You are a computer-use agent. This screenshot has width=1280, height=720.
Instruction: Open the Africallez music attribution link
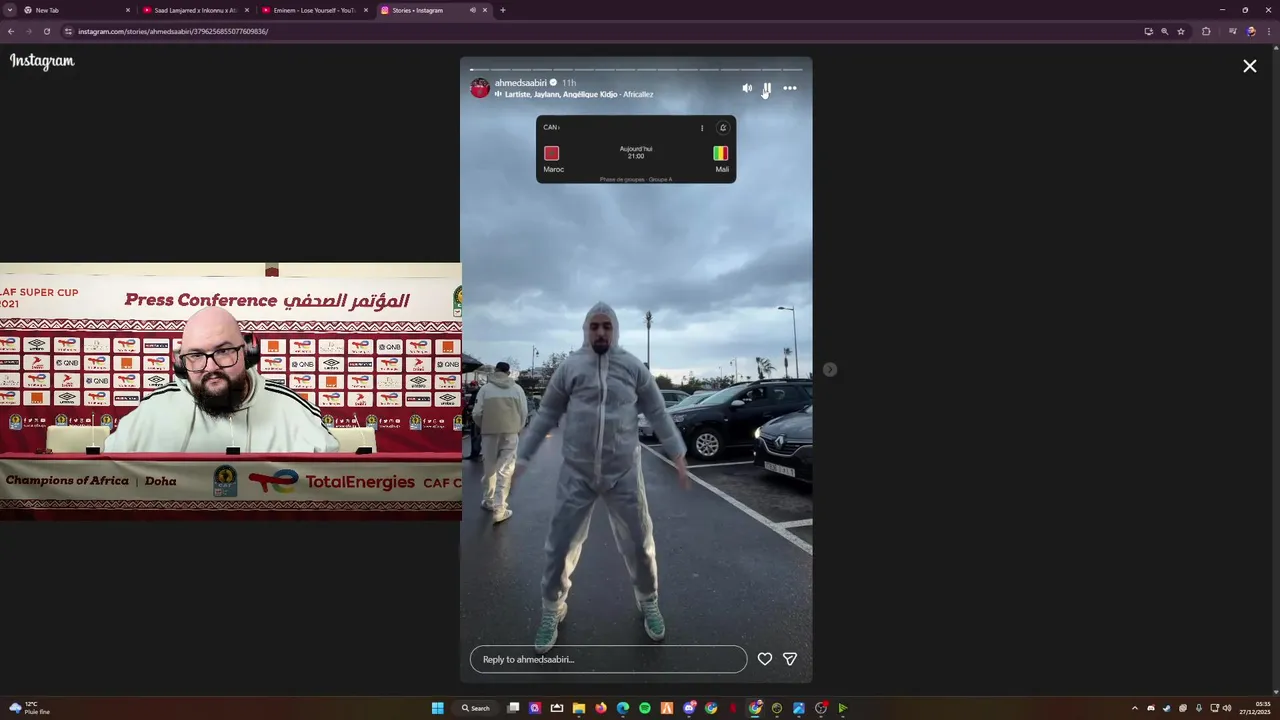[x=574, y=94]
